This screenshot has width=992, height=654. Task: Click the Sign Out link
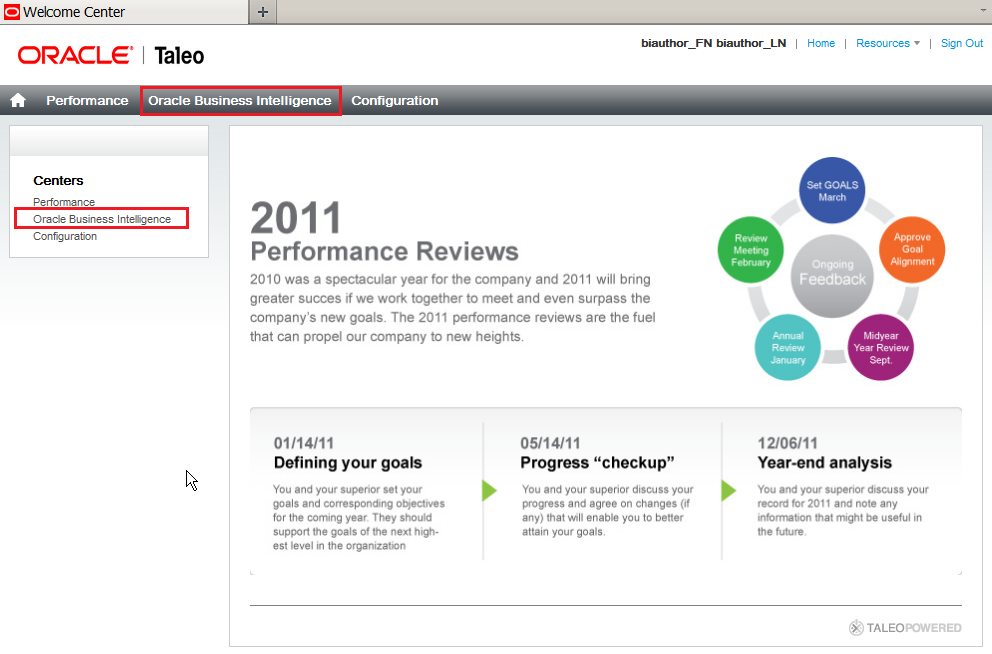pos(961,43)
